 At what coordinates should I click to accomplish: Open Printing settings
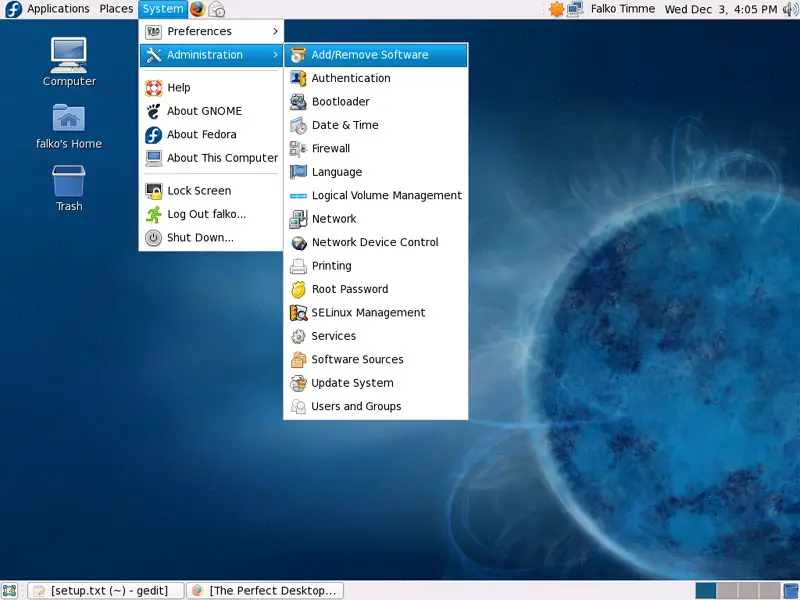coord(376,266)
